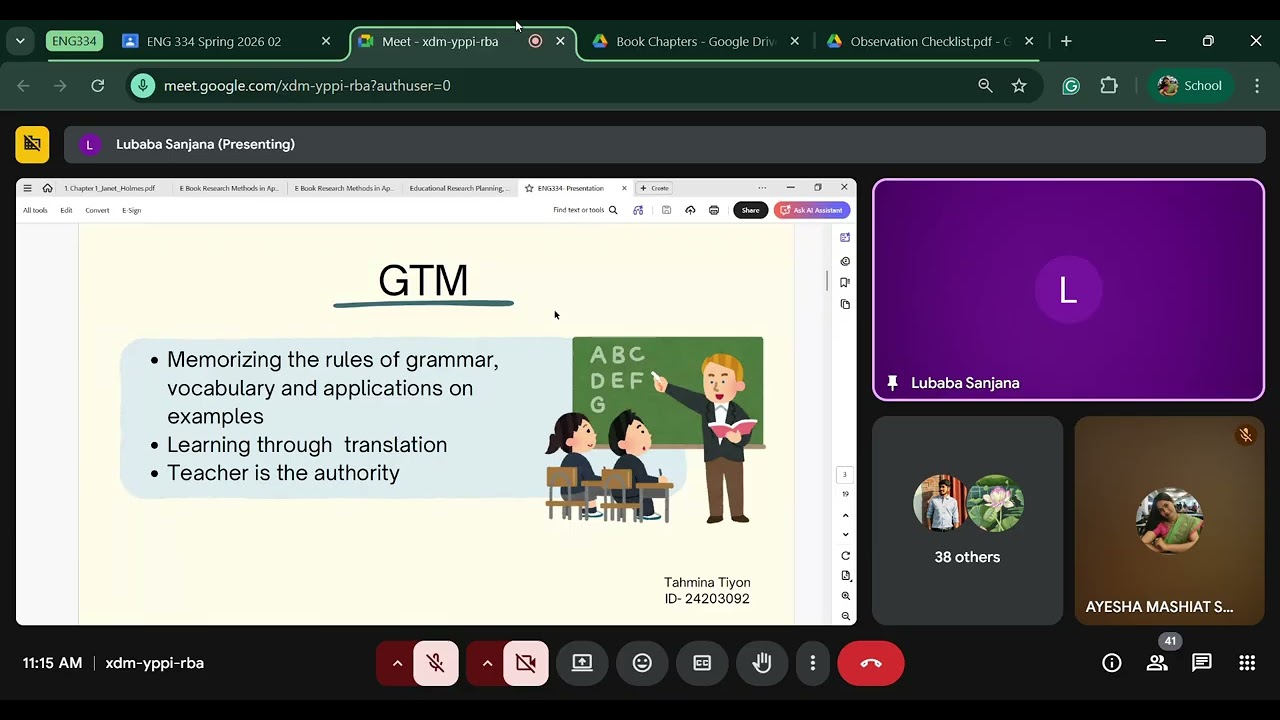
Task: Reload the Meet page
Action: click(x=98, y=86)
